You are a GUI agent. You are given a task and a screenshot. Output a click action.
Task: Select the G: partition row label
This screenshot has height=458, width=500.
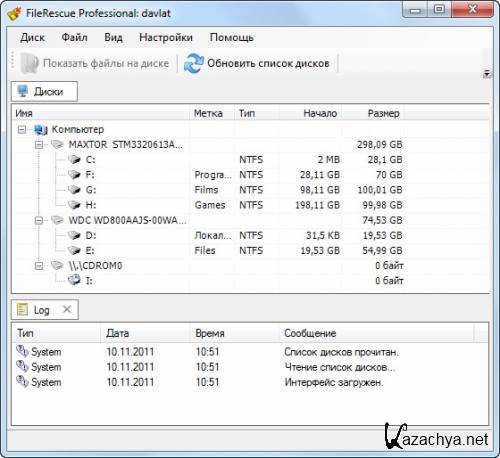click(91, 190)
